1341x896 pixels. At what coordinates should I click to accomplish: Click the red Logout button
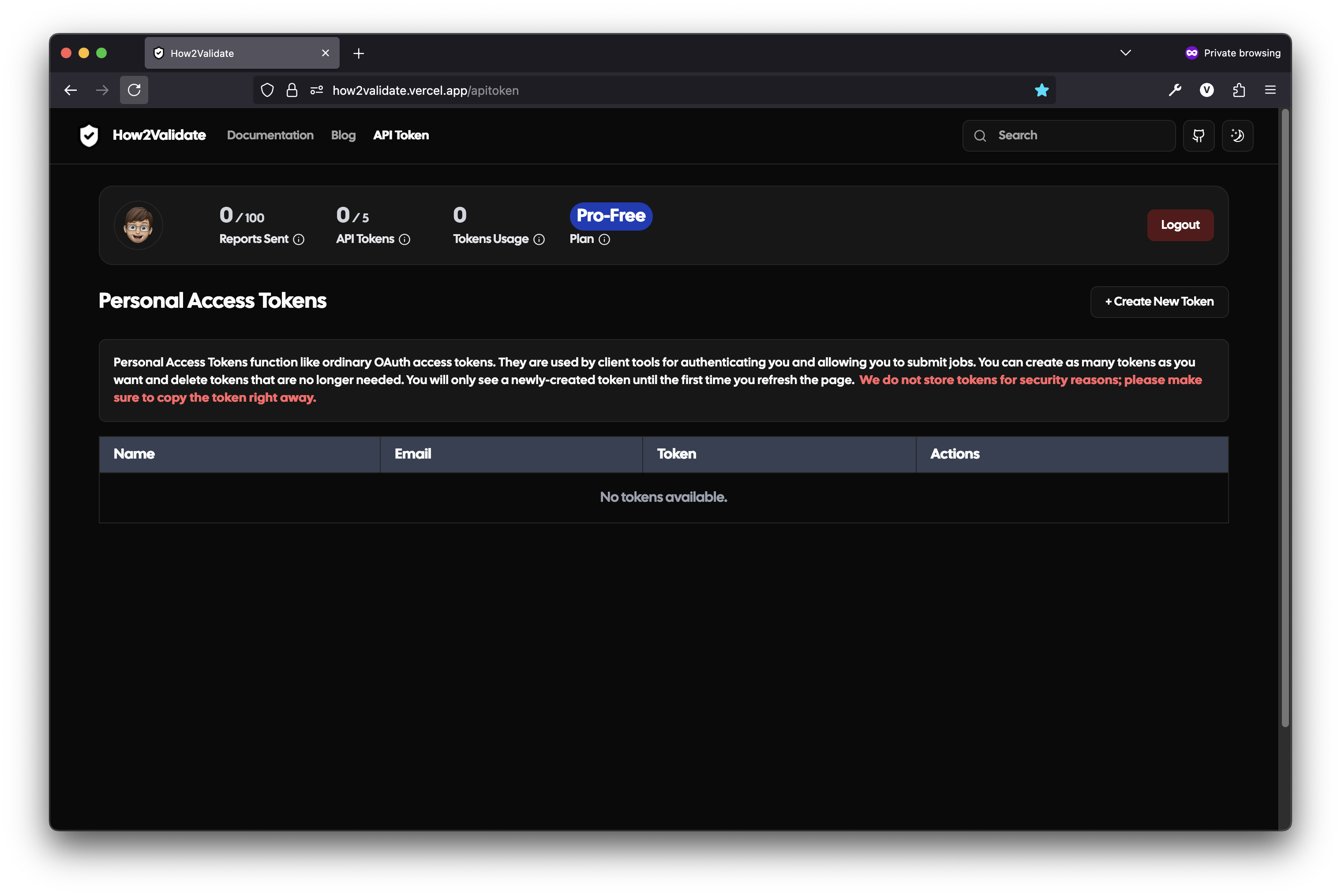1180,225
